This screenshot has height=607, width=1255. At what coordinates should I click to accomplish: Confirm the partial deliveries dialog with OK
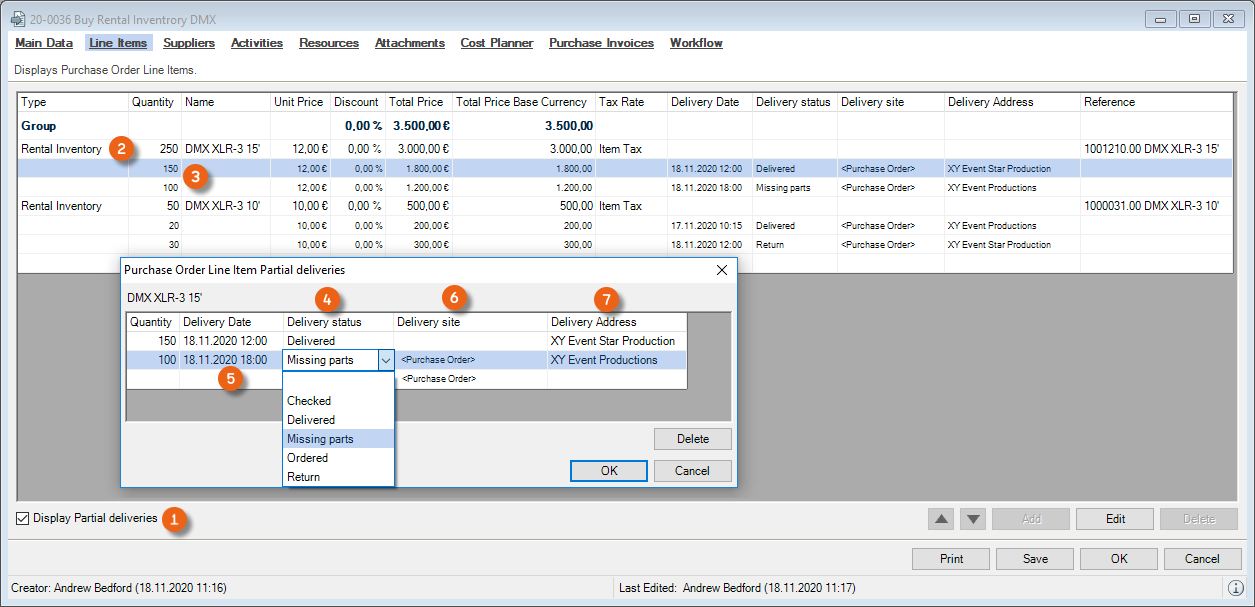(609, 471)
